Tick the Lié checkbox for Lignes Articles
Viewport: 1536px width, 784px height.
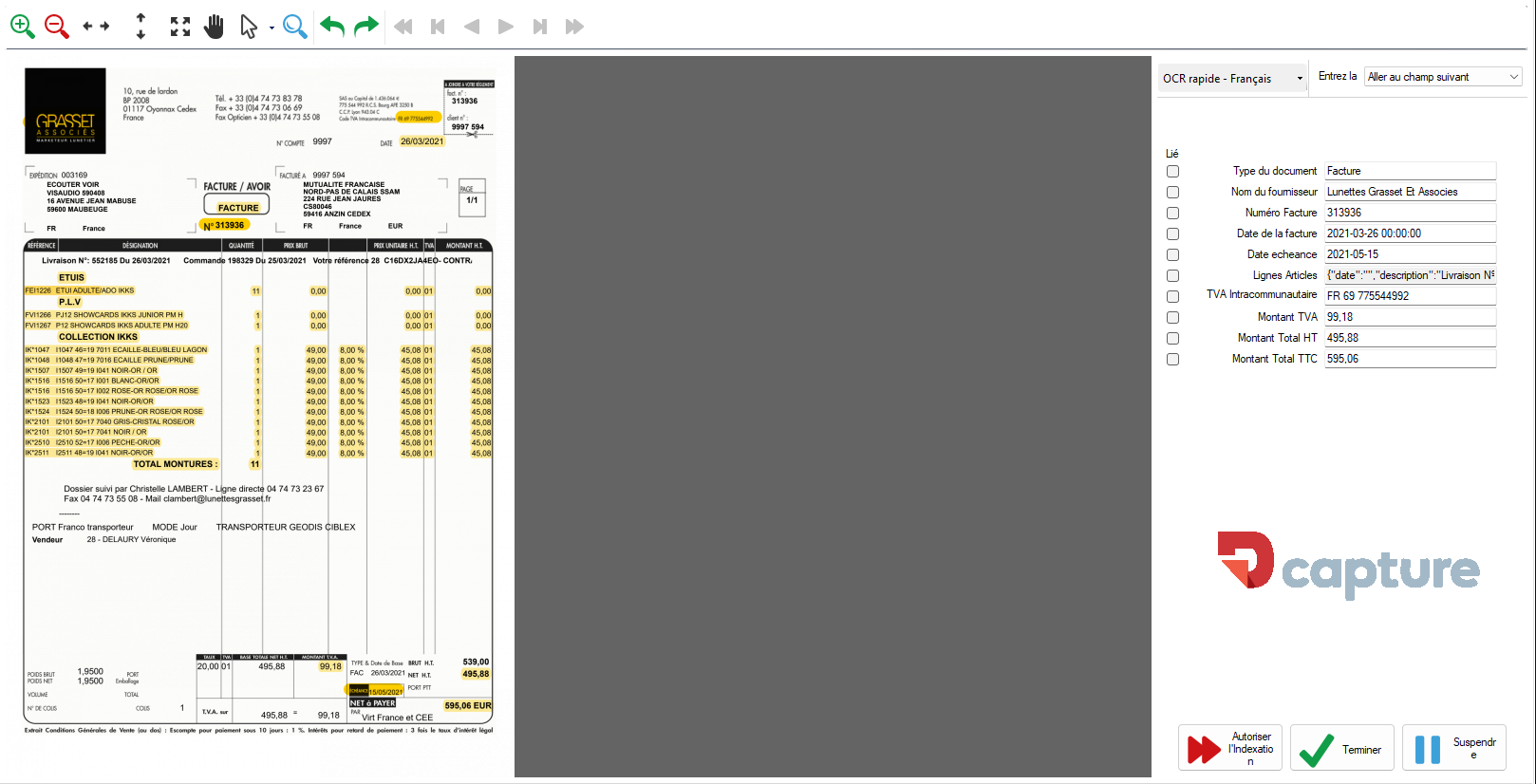(1172, 276)
